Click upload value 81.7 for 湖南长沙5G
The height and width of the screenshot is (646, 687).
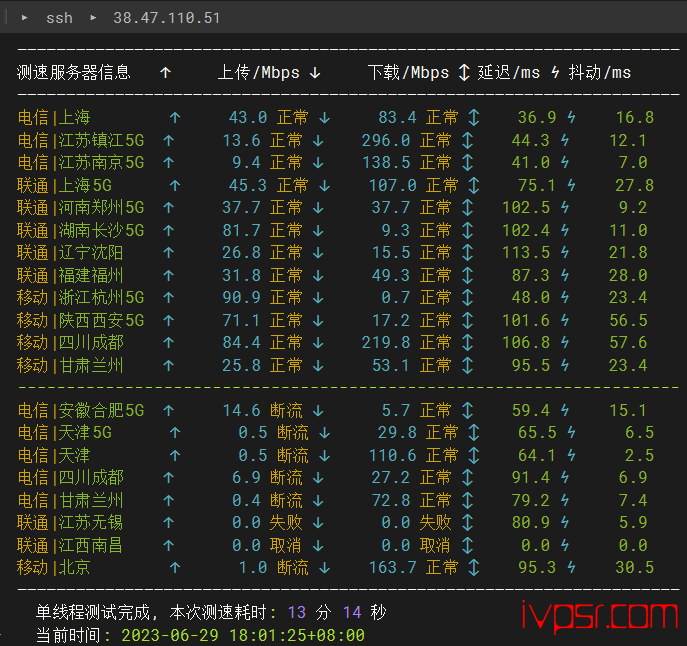(241, 231)
